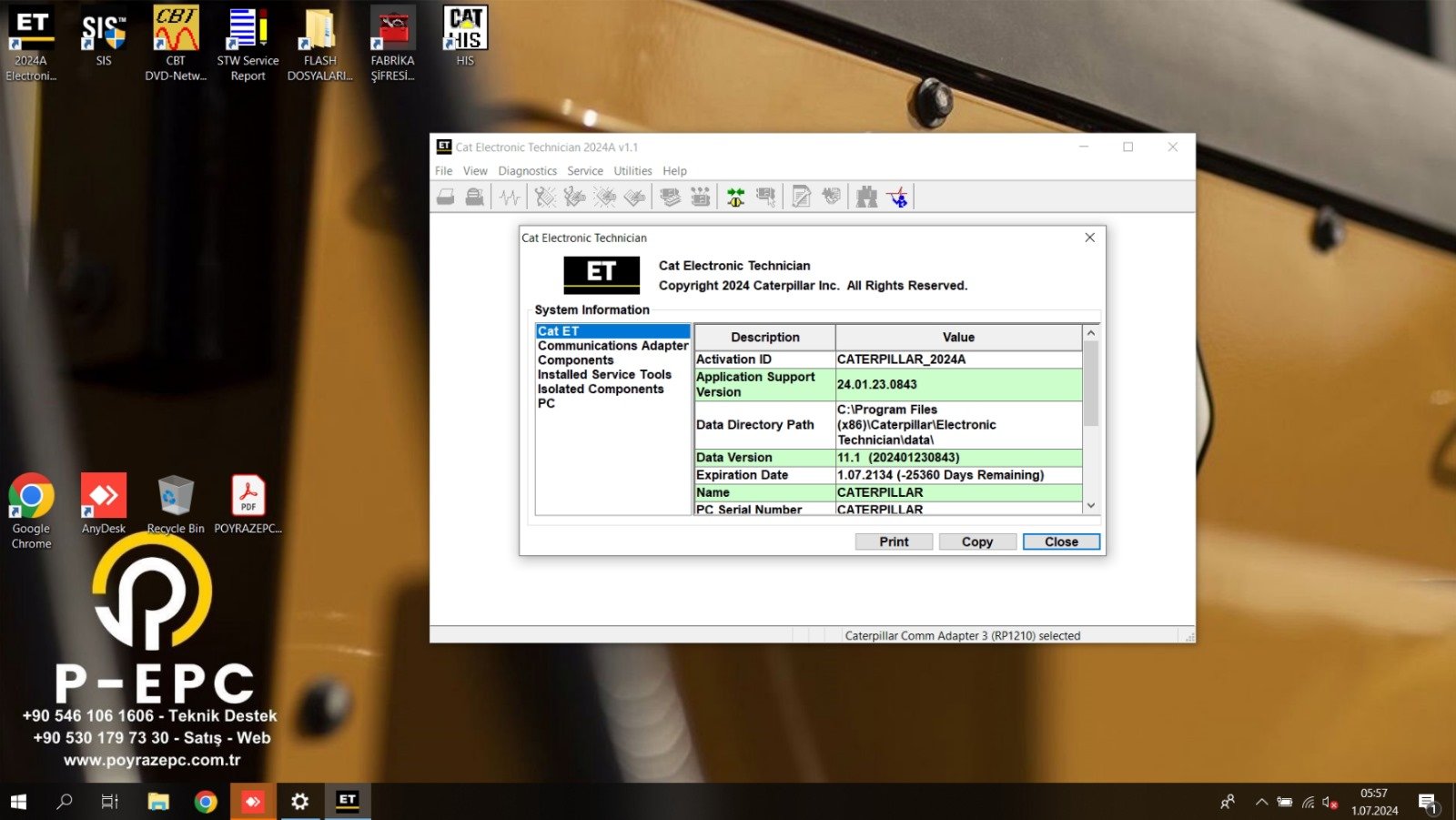Click the What's This help icon
1456x820 pixels.
(898, 197)
